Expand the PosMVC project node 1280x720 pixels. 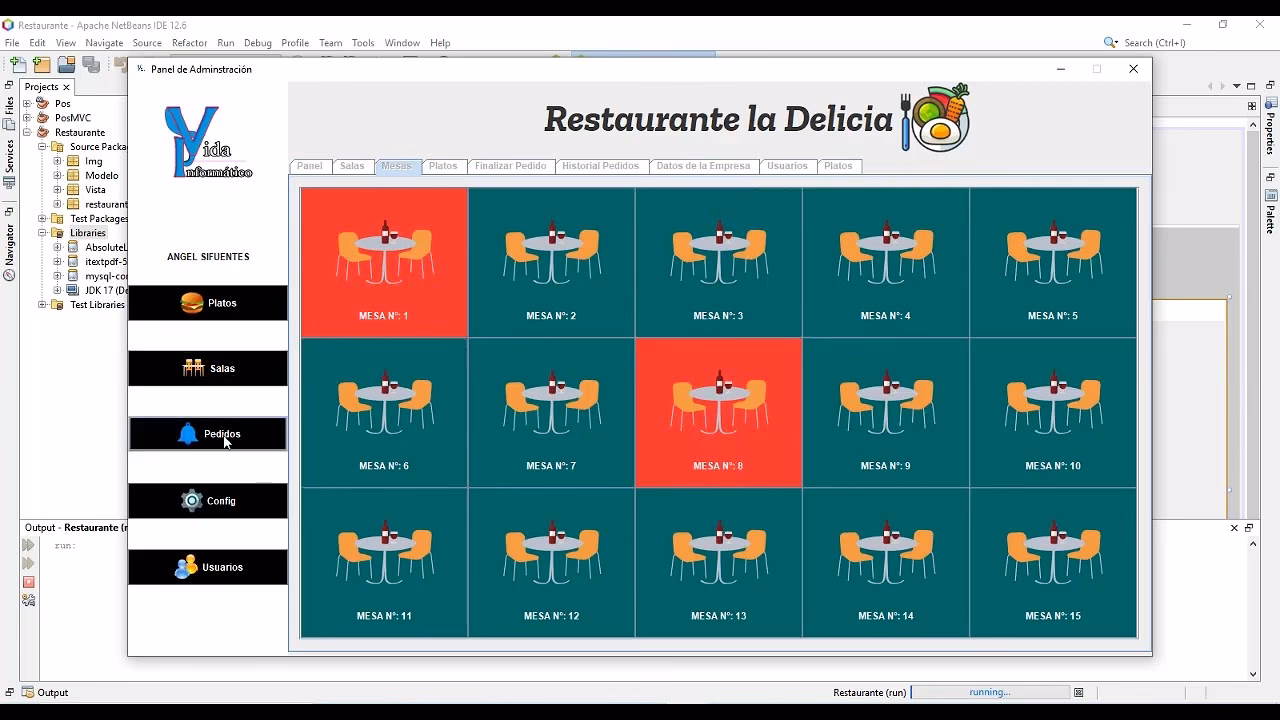click(28, 117)
